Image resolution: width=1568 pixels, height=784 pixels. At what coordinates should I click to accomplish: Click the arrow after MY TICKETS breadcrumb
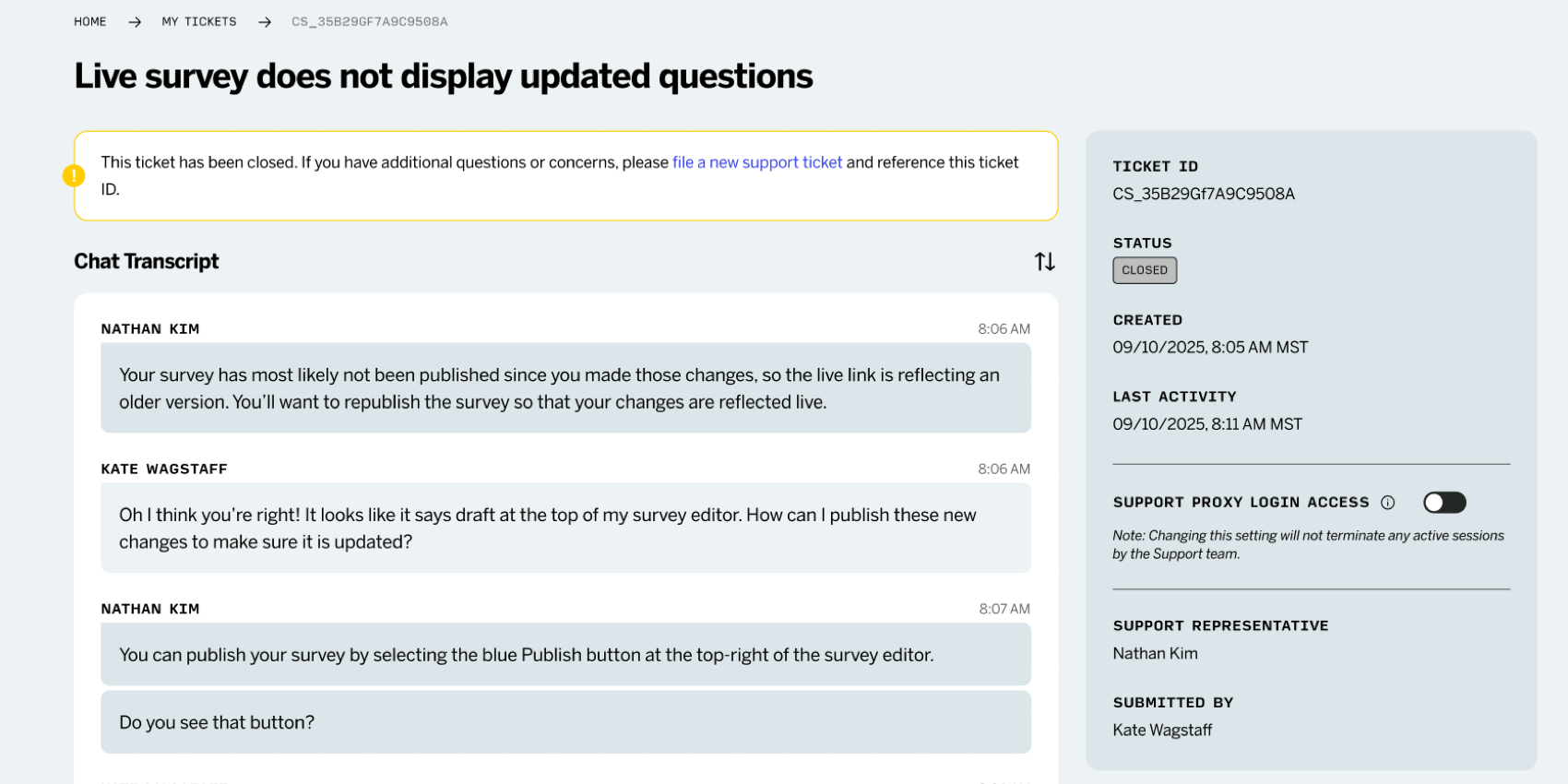[x=265, y=22]
